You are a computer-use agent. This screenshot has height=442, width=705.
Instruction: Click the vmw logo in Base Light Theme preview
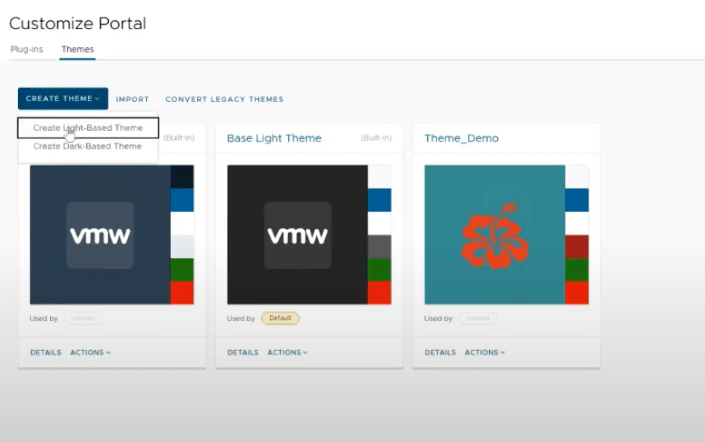(297, 235)
